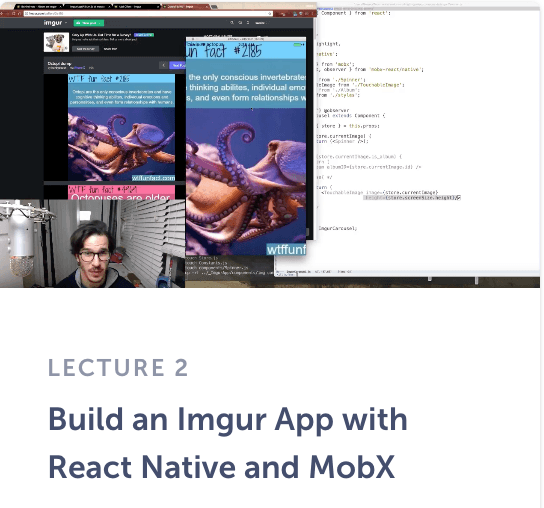Open a new browser tab with the plus button
This screenshot has width=544, height=508.
[214, 7]
